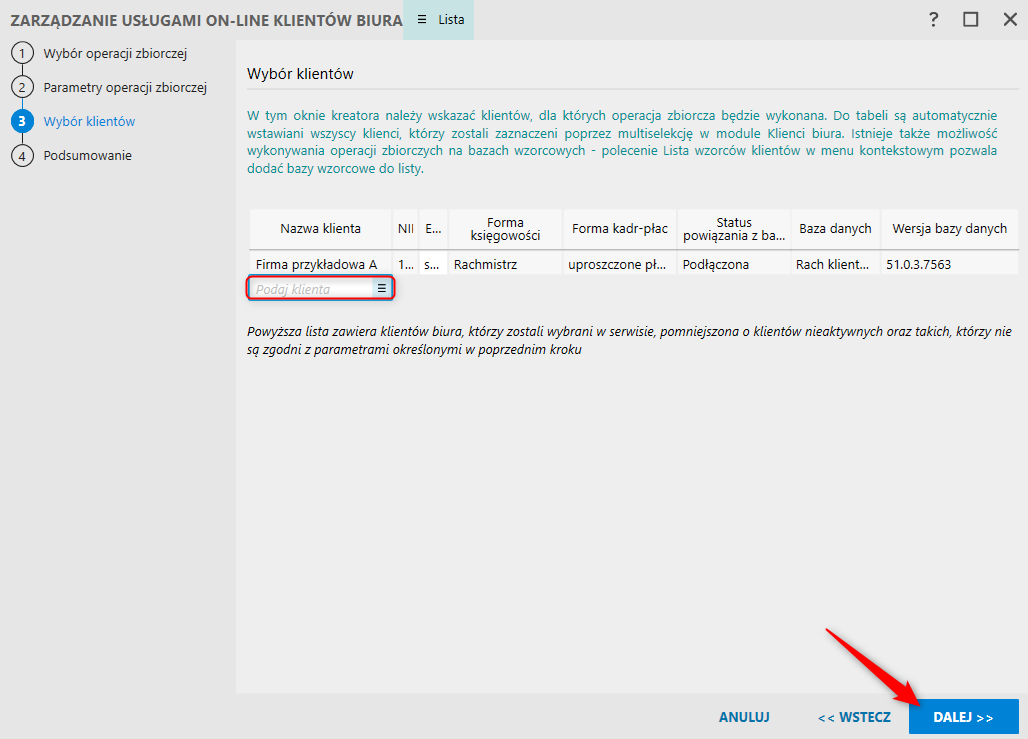Sort by Forma księgowości column
The height and width of the screenshot is (739, 1028).
(505, 229)
